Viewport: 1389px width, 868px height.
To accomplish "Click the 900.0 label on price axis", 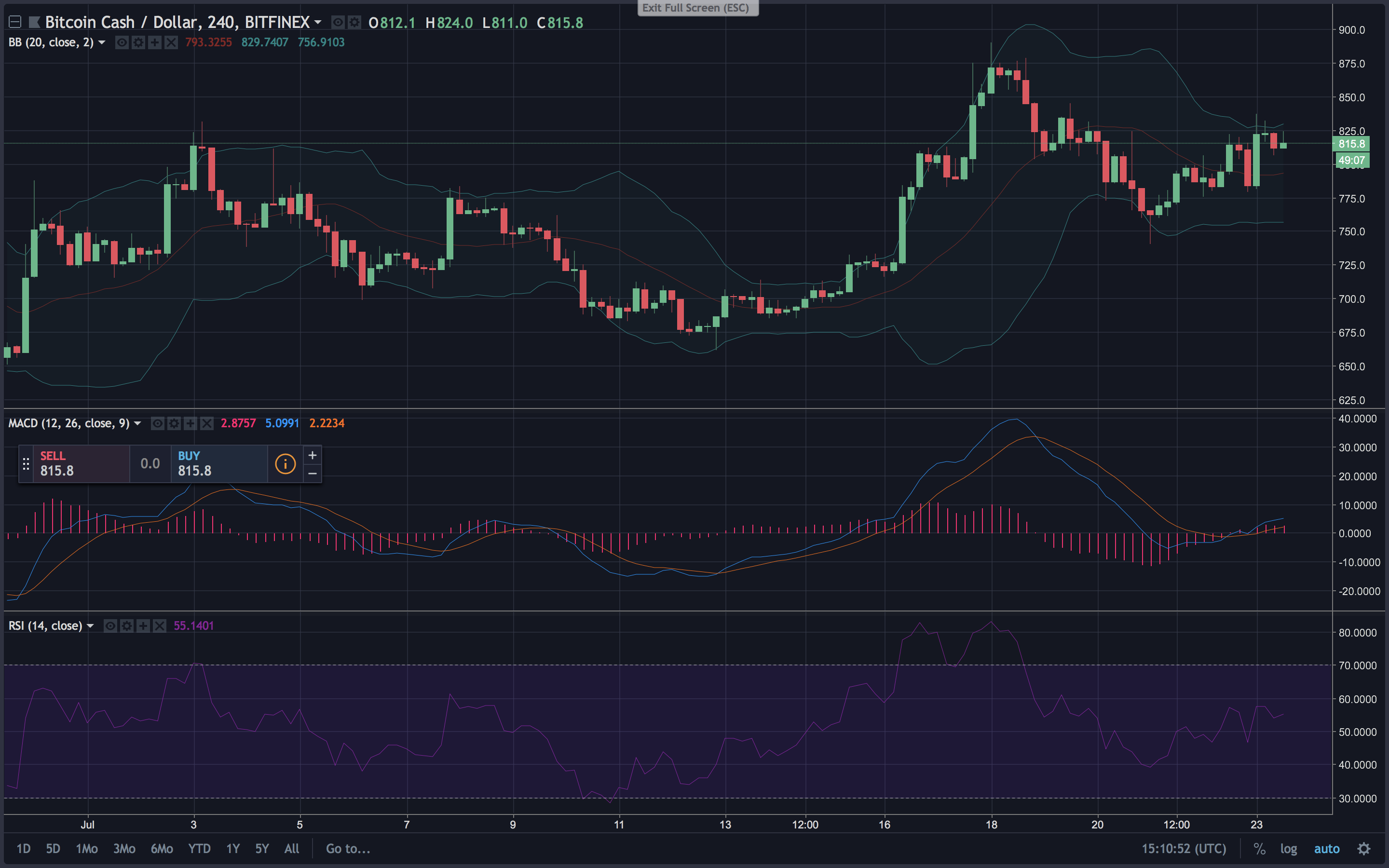I will (1352, 30).
